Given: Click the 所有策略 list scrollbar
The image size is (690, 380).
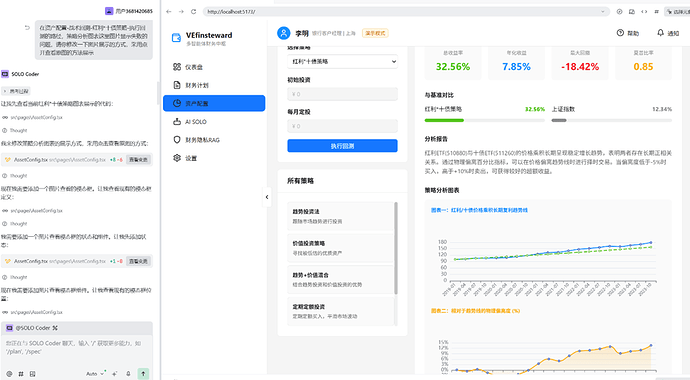Looking at the screenshot, I should pos(396,248).
